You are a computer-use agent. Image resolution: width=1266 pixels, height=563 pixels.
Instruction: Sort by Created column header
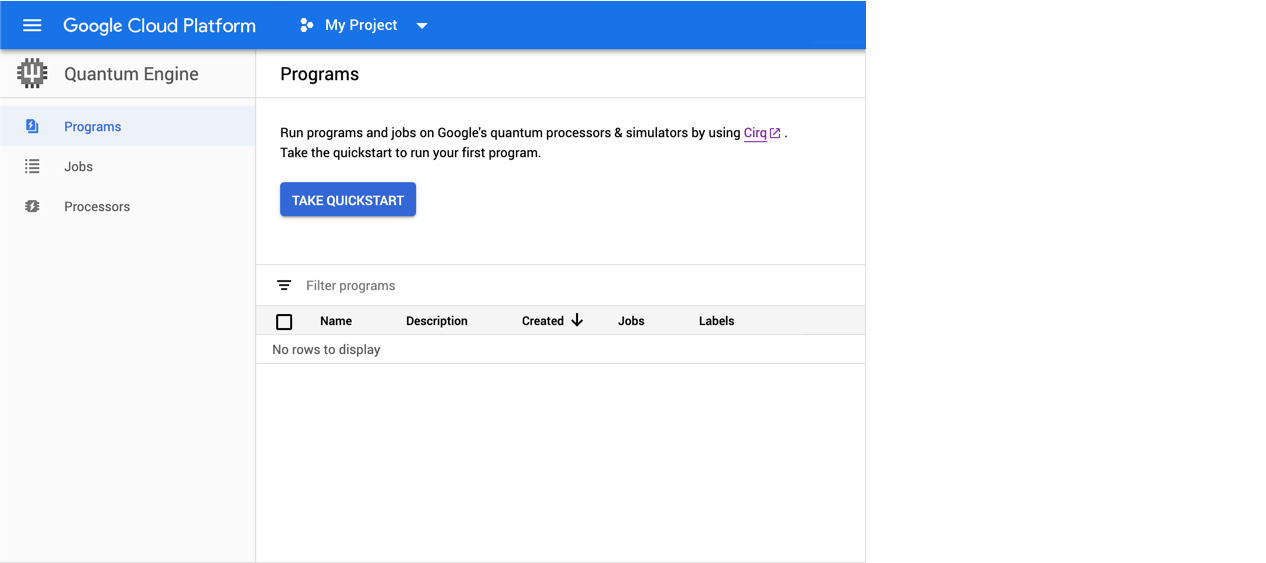point(543,321)
